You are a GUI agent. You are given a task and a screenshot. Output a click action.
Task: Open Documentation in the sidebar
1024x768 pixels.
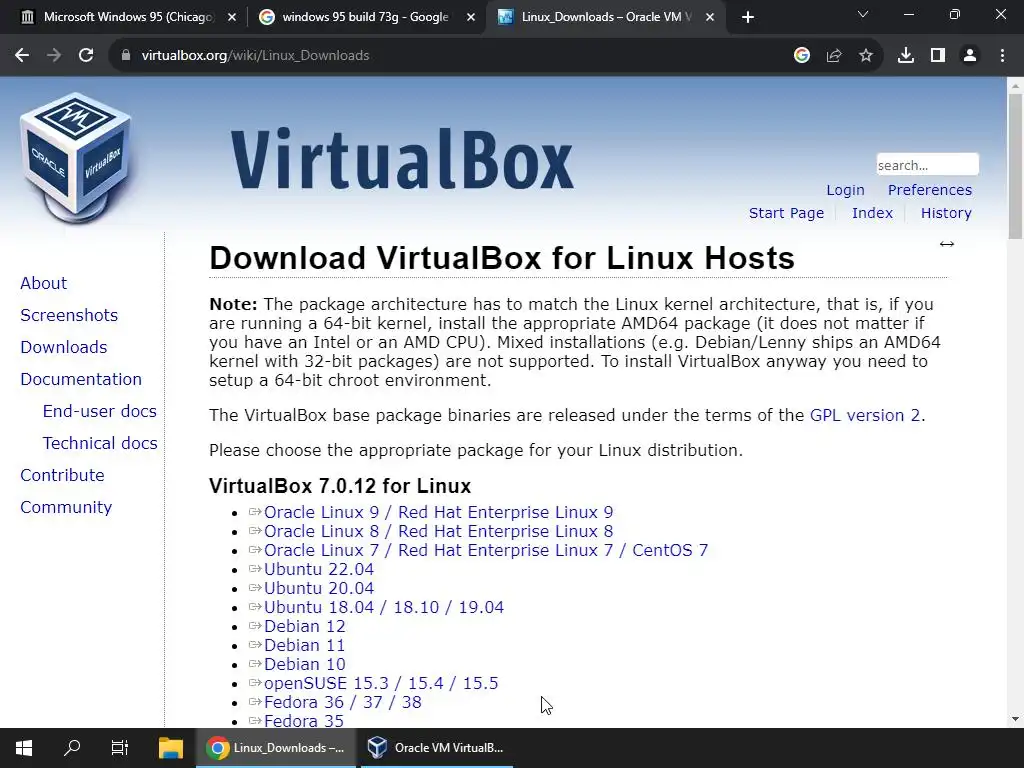point(81,379)
